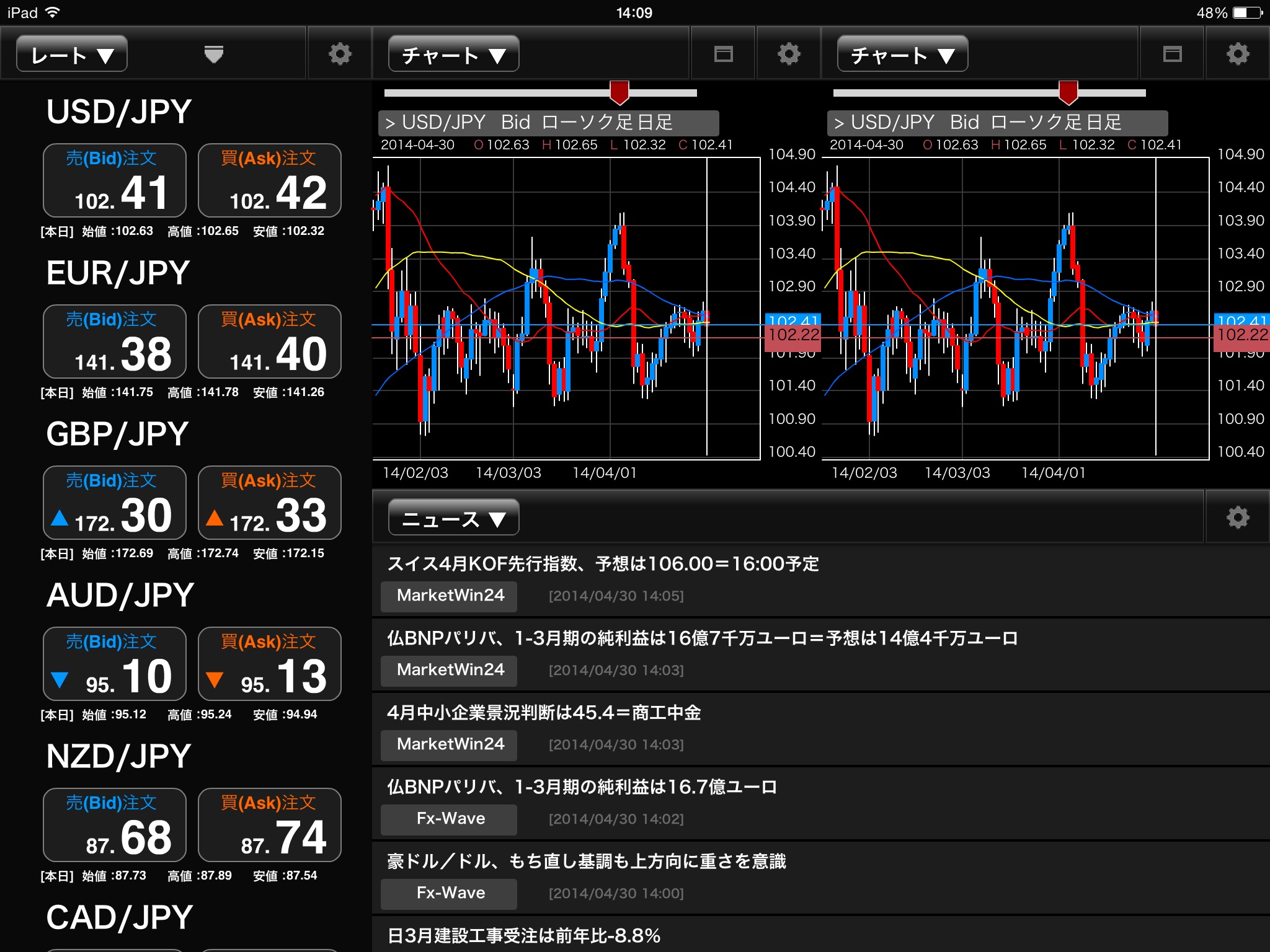The height and width of the screenshot is (952, 1270).
Task: Tap blue 102.41 price label on first chart
Action: point(793,319)
